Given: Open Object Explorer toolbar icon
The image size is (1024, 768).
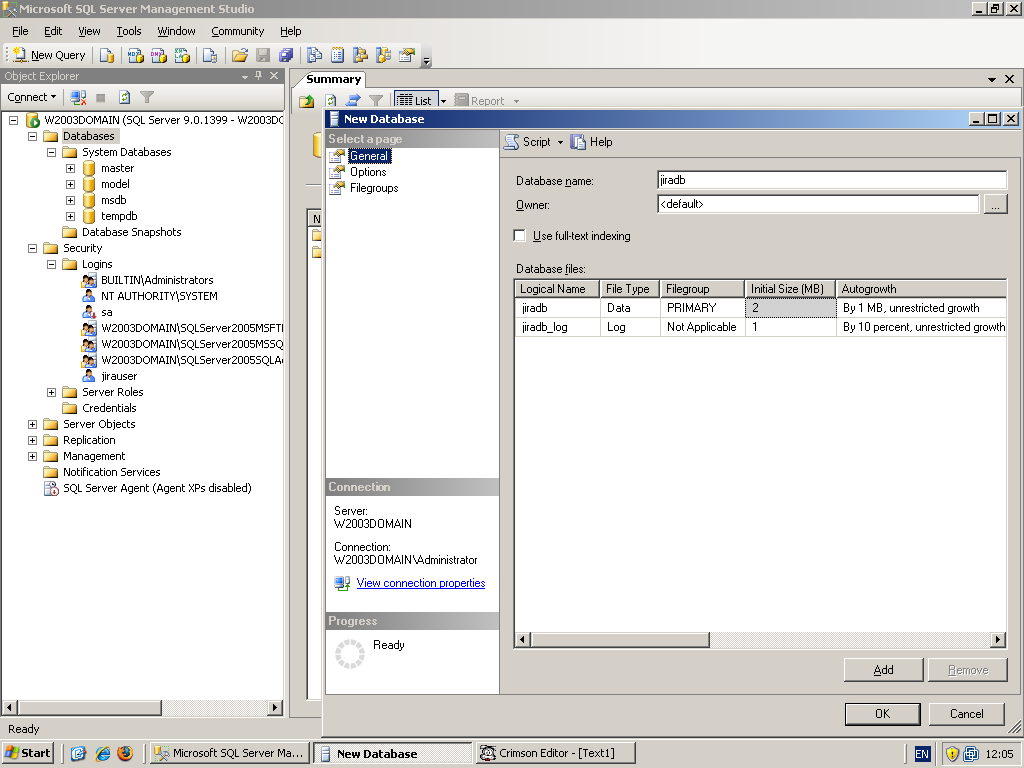Looking at the screenshot, I should tap(360, 56).
